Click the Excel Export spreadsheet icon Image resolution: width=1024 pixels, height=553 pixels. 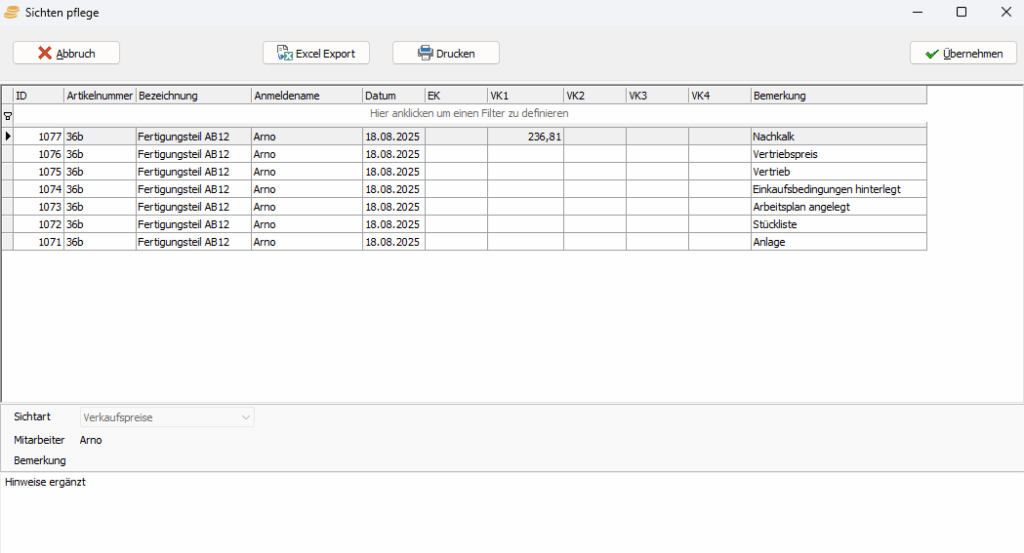pyautogui.click(x=284, y=53)
